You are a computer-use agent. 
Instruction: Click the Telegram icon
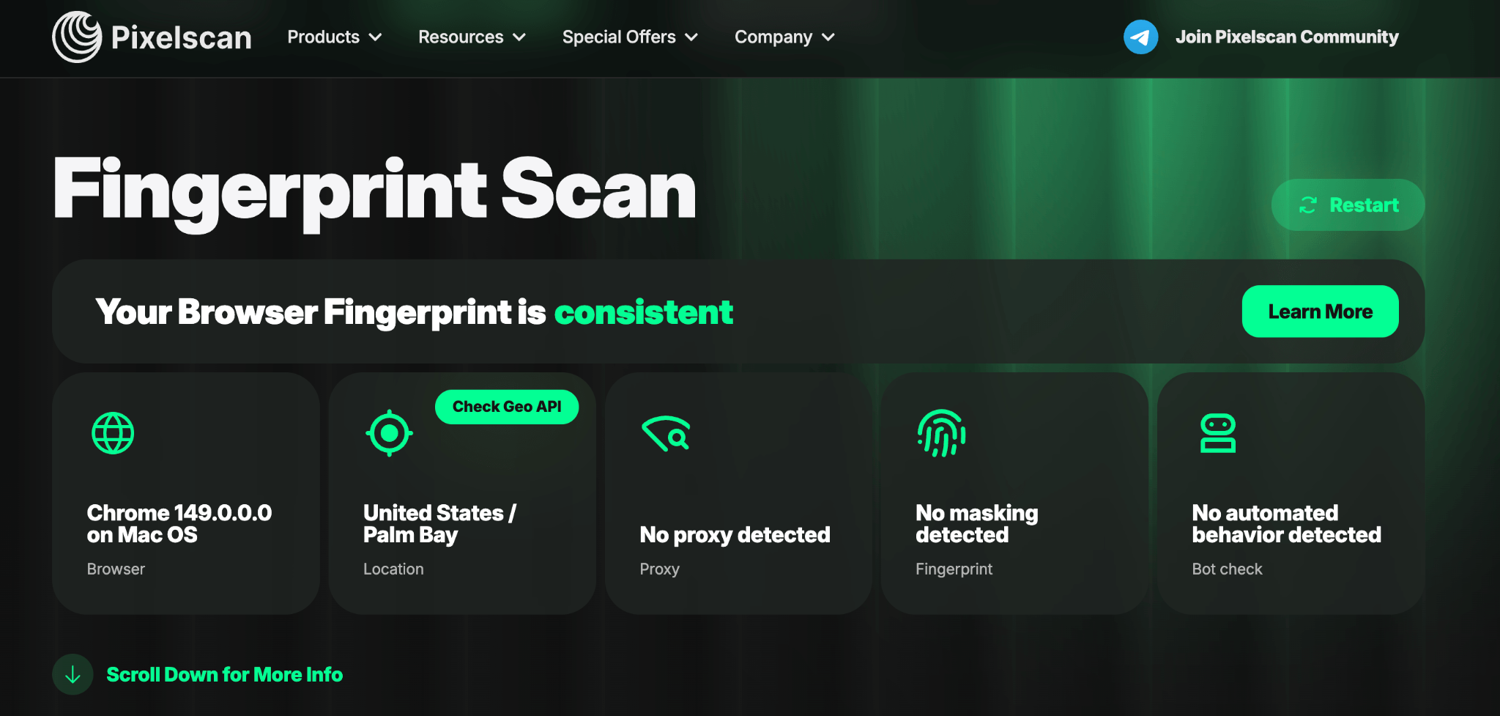1140,37
